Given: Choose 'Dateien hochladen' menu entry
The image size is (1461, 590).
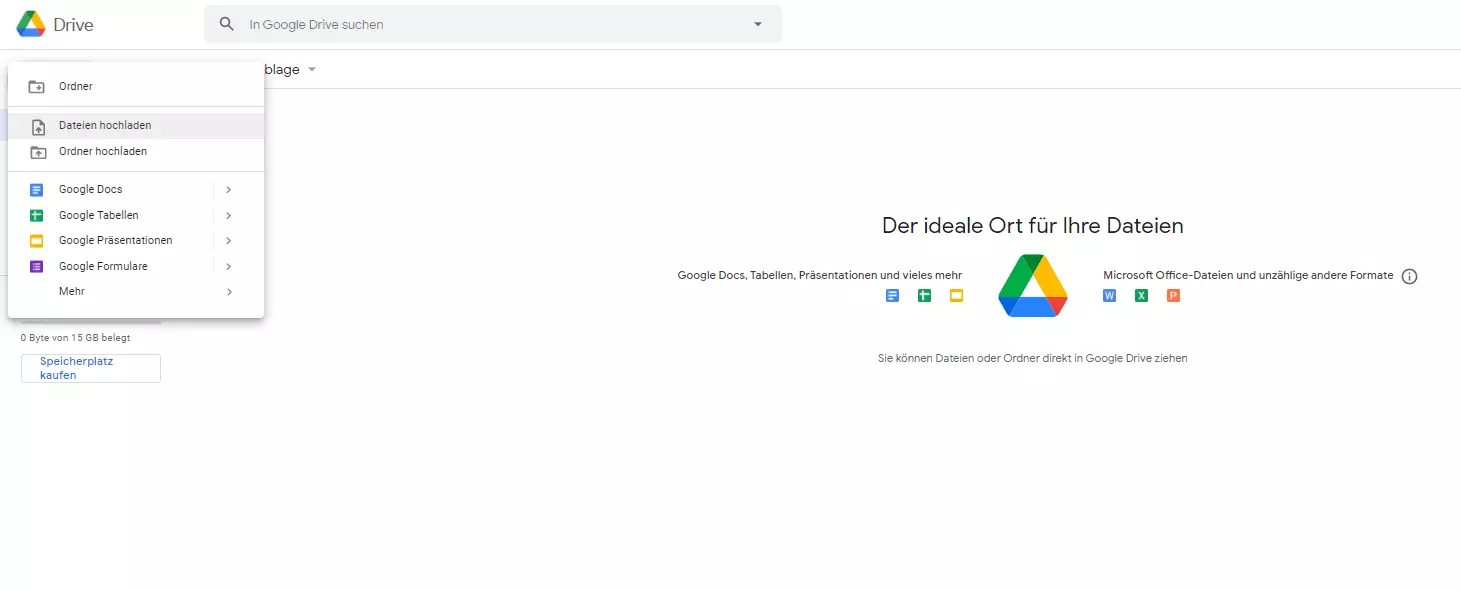Looking at the screenshot, I should tap(136, 126).
